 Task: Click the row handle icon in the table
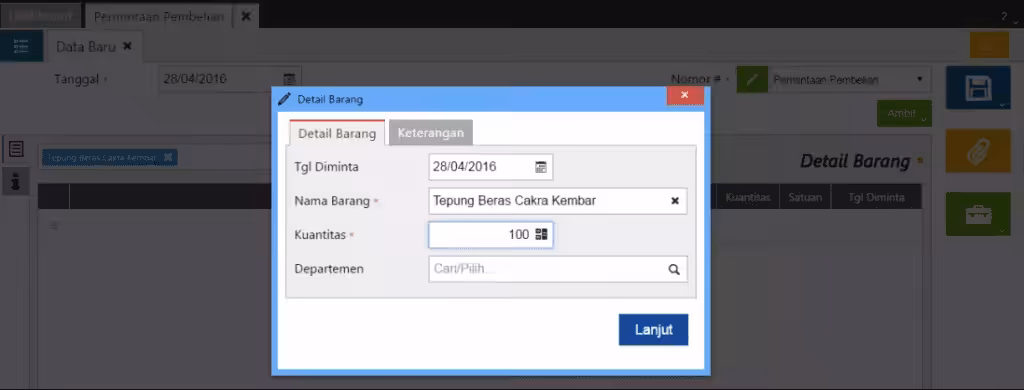(x=54, y=225)
